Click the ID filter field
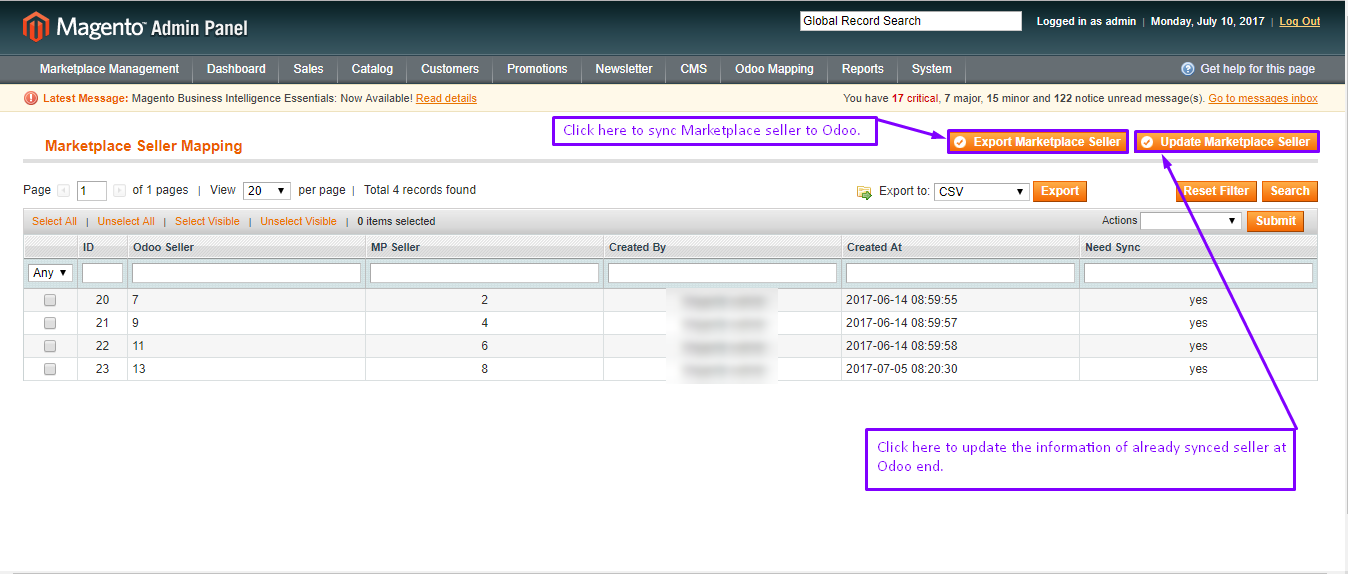Image resolution: width=1348 pixels, height=574 pixels. click(x=102, y=273)
